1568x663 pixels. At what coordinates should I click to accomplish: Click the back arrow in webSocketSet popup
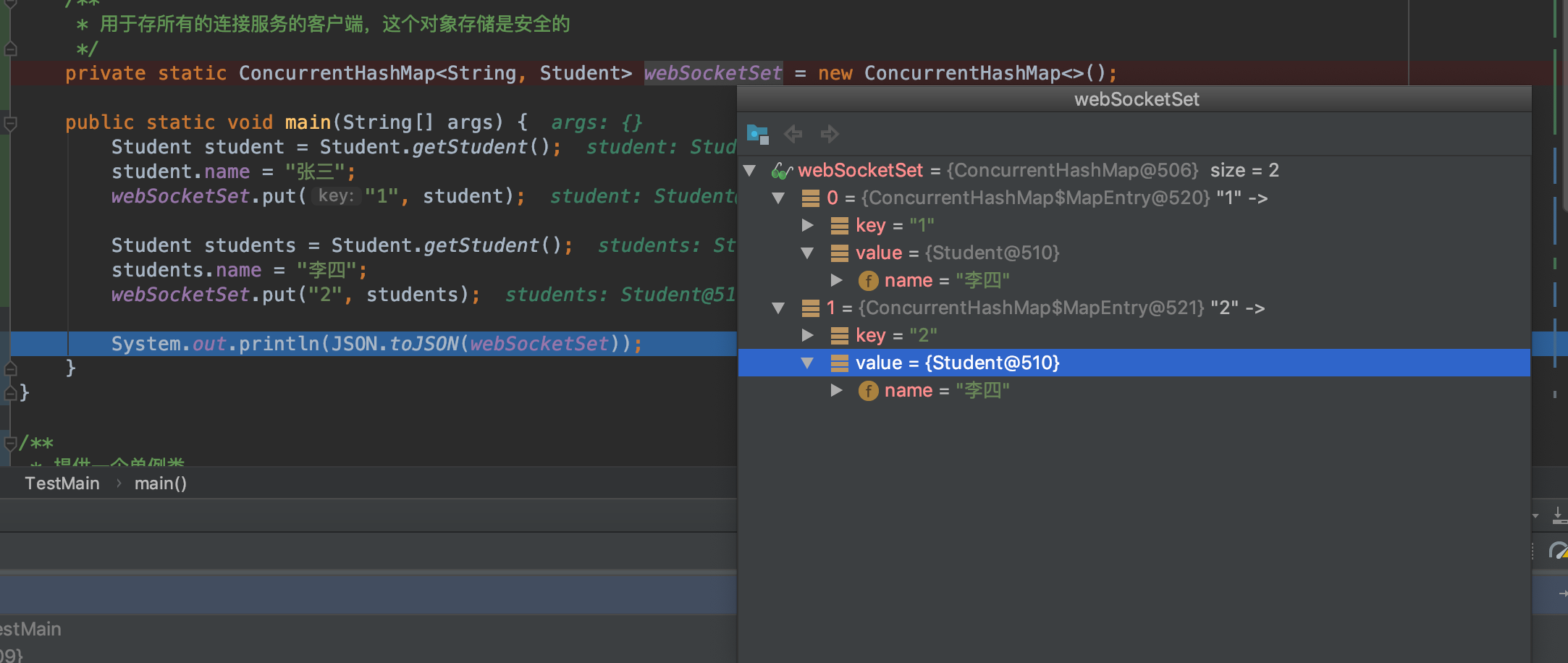(x=793, y=134)
